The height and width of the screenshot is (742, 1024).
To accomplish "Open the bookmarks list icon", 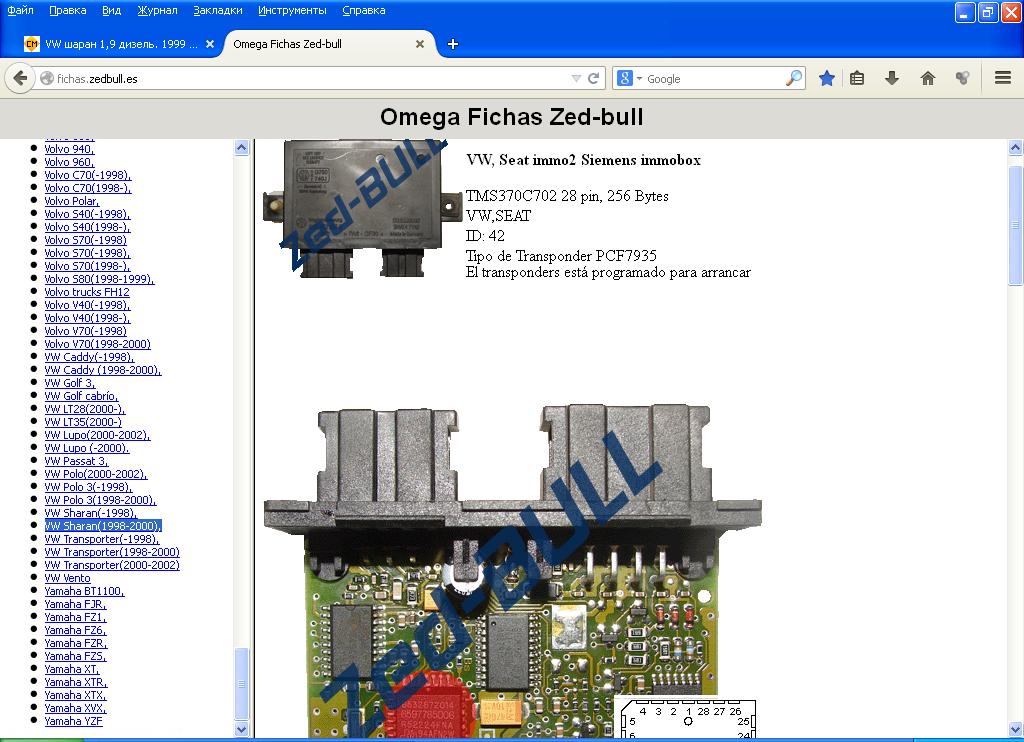I will [857, 78].
